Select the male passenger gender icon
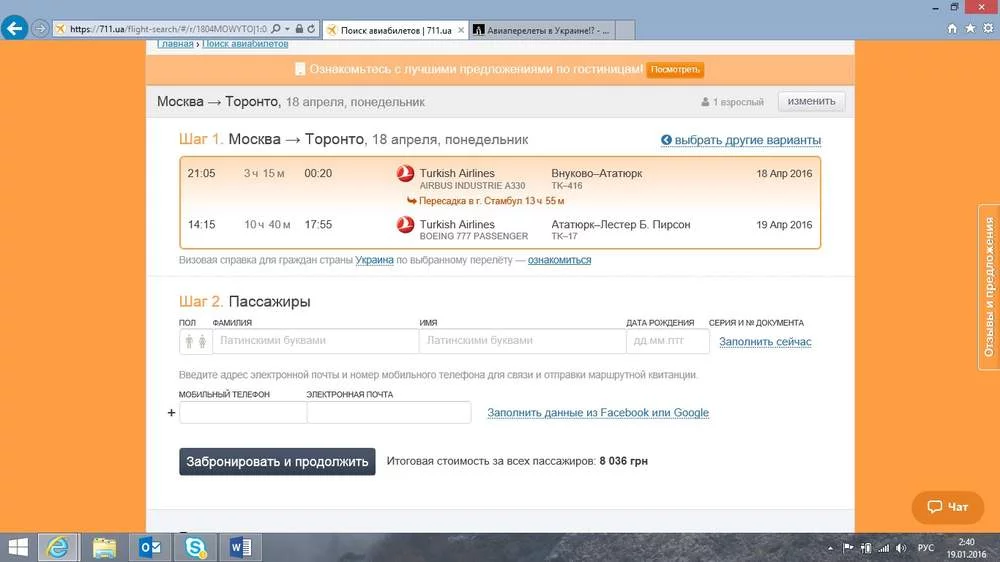This screenshot has width=1000, height=562. click(189, 341)
